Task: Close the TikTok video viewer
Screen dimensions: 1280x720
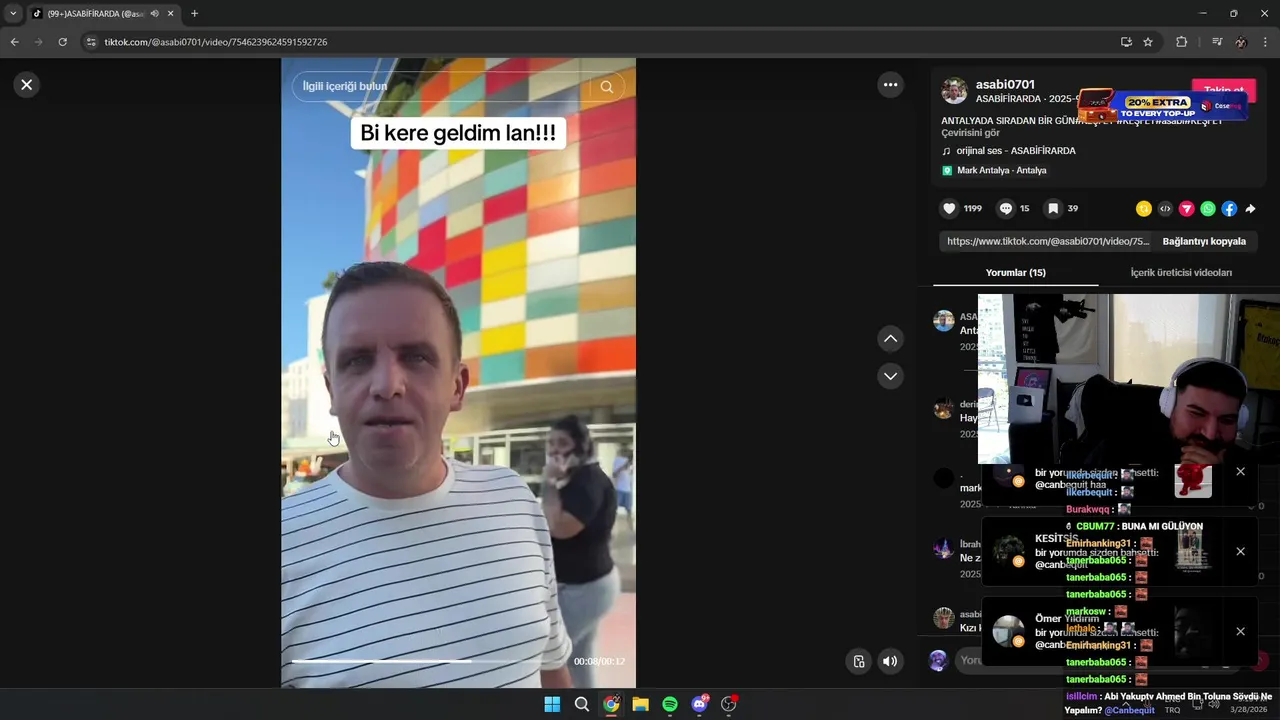Action: coord(27,85)
